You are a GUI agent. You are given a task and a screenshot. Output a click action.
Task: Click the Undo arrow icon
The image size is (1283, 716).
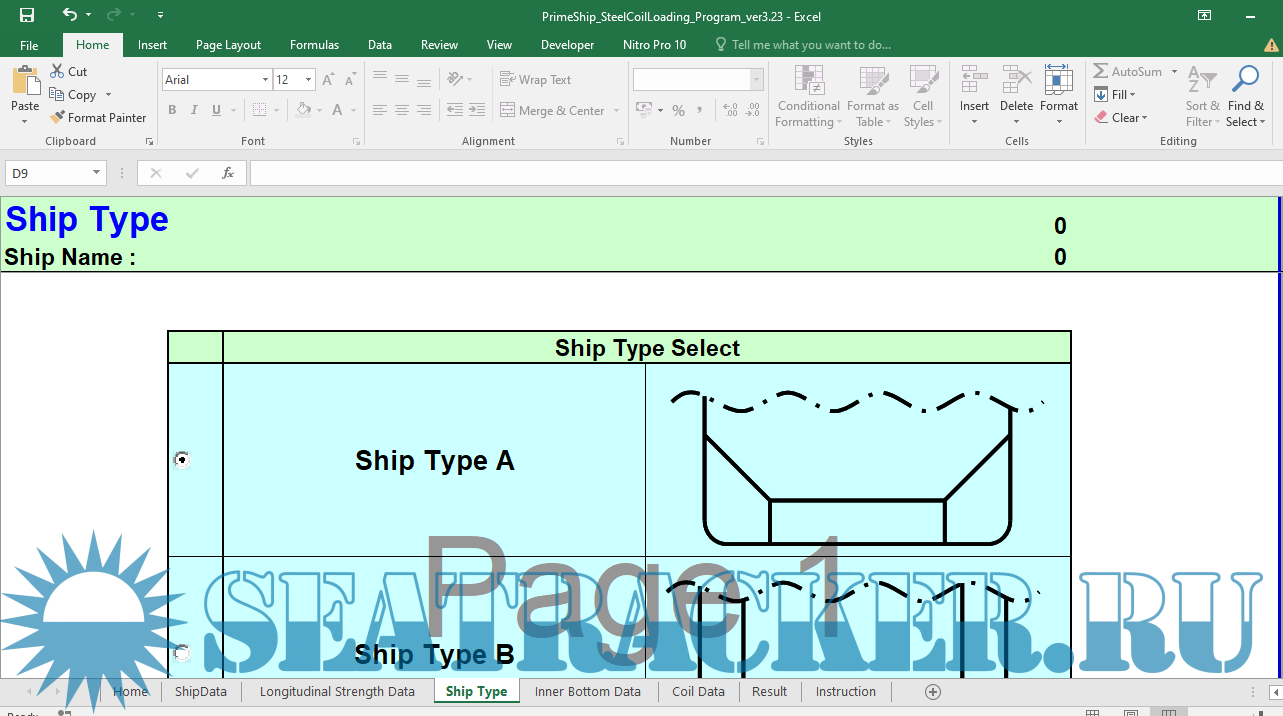[69, 15]
